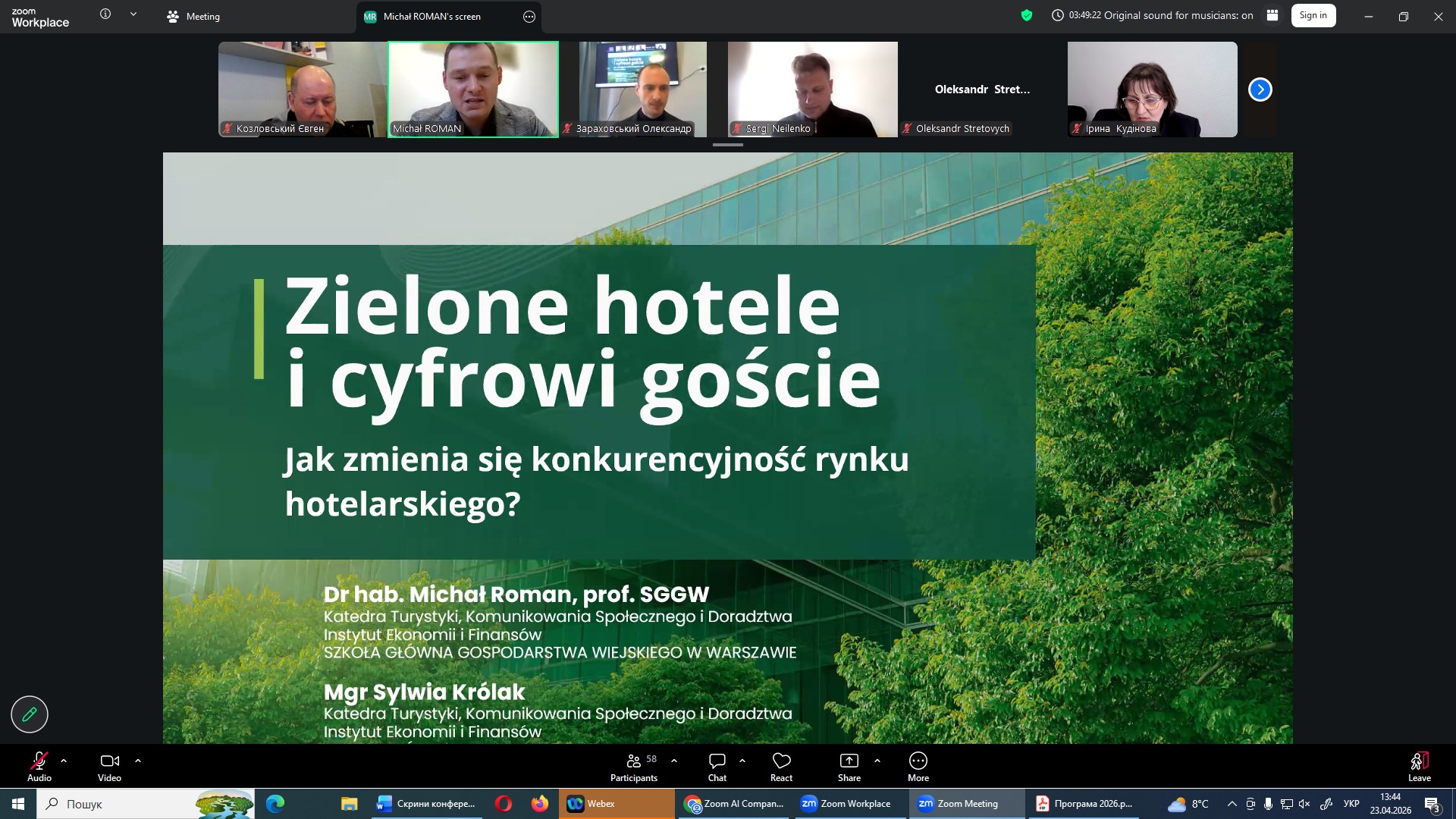Screen dimensions: 1456x819
Task: Switch to the Meeting tab
Action: coord(194,16)
